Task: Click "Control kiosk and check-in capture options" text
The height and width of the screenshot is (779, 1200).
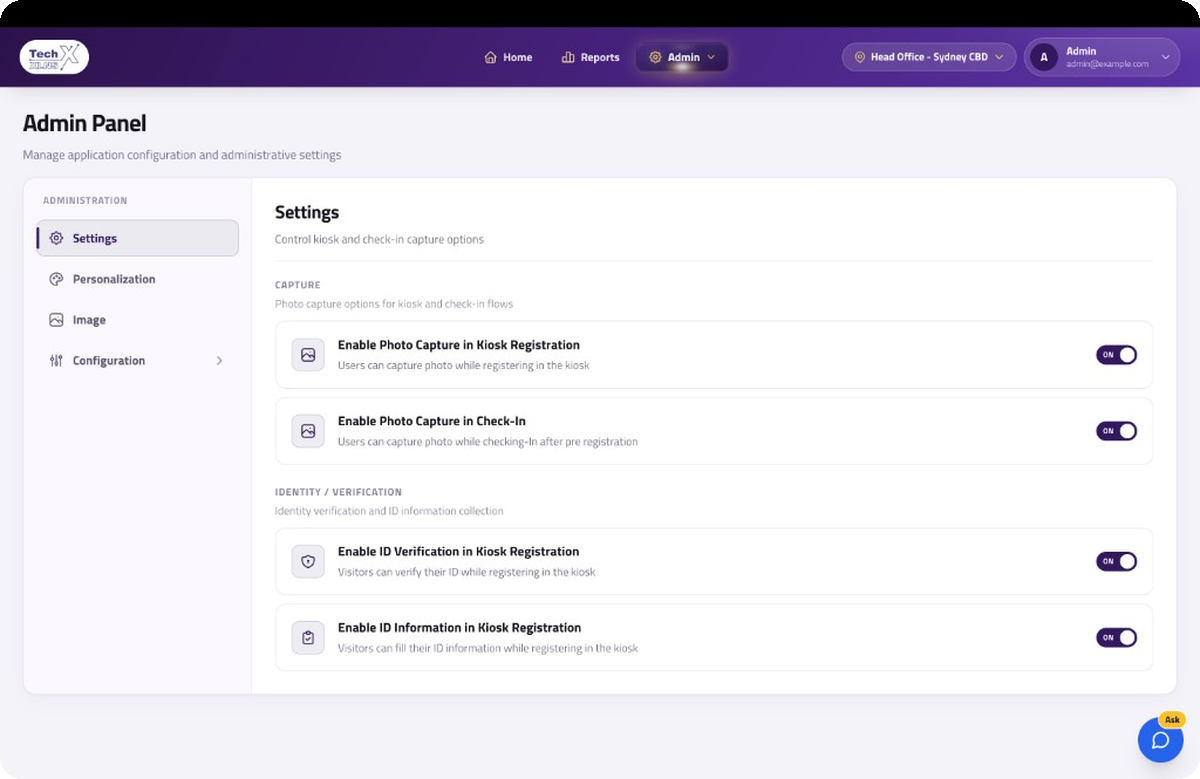Action: click(380, 240)
